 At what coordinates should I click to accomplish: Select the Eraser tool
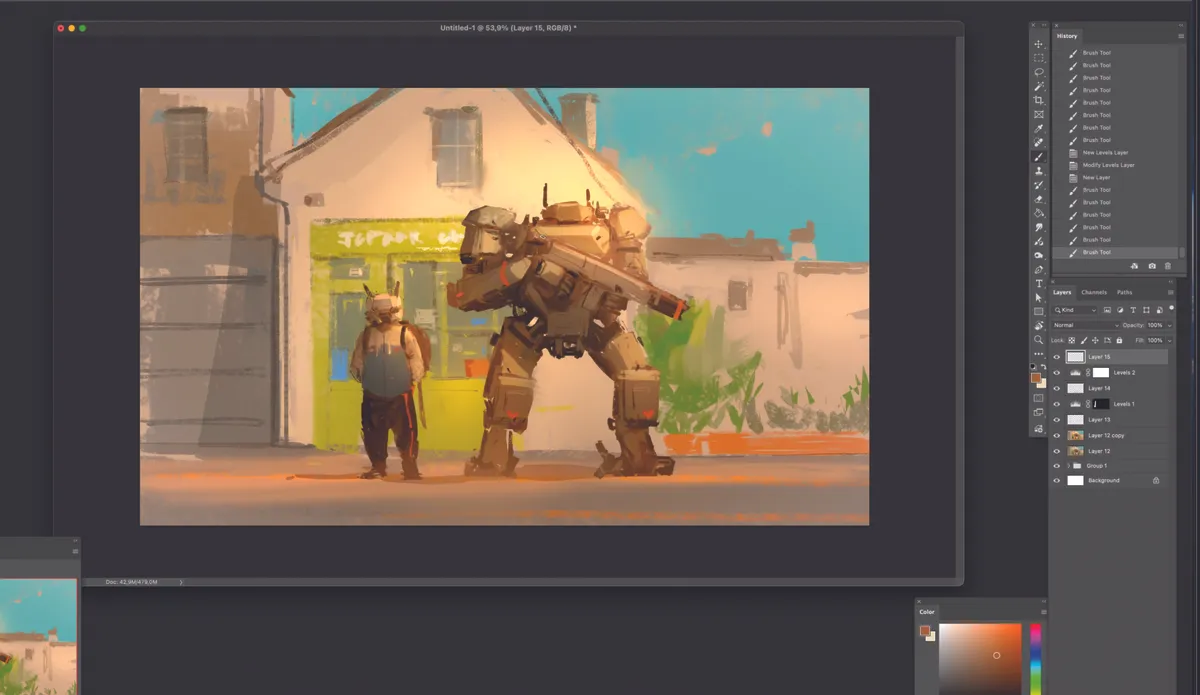(1038, 198)
